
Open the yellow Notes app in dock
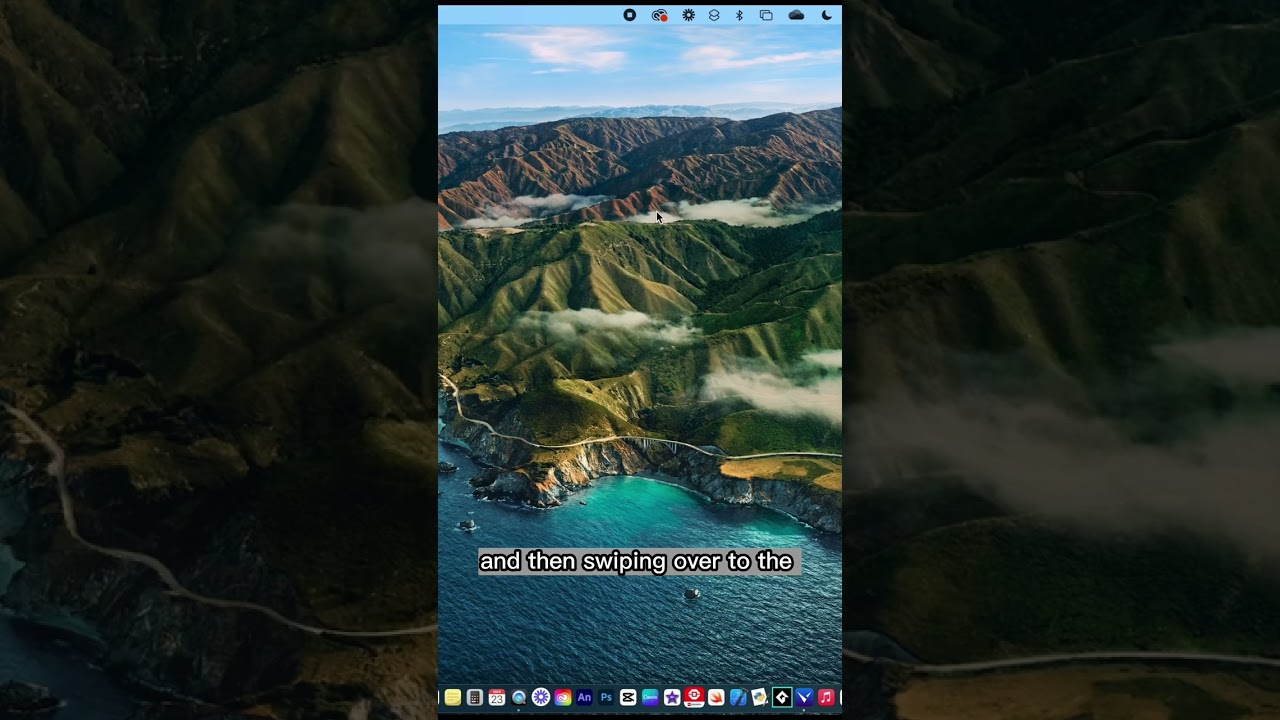pos(453,697)
